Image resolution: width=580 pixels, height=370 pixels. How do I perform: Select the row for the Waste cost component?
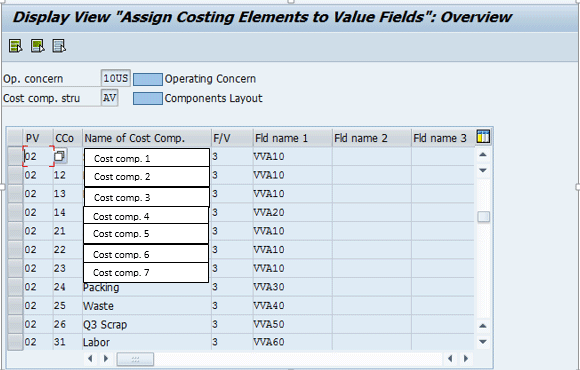point(15,306)
